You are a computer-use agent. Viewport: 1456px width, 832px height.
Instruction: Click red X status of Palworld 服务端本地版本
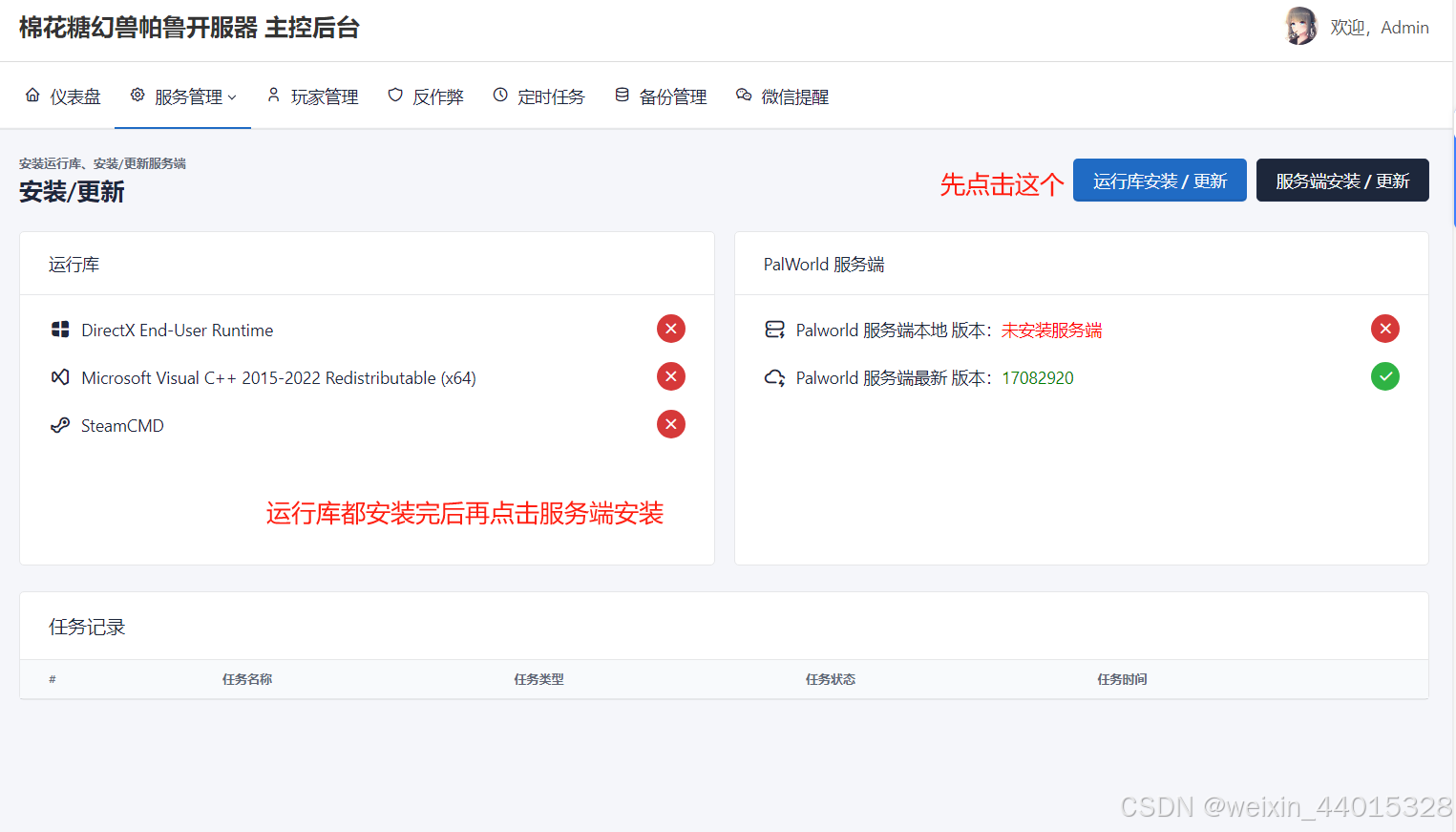point(1385,329)
